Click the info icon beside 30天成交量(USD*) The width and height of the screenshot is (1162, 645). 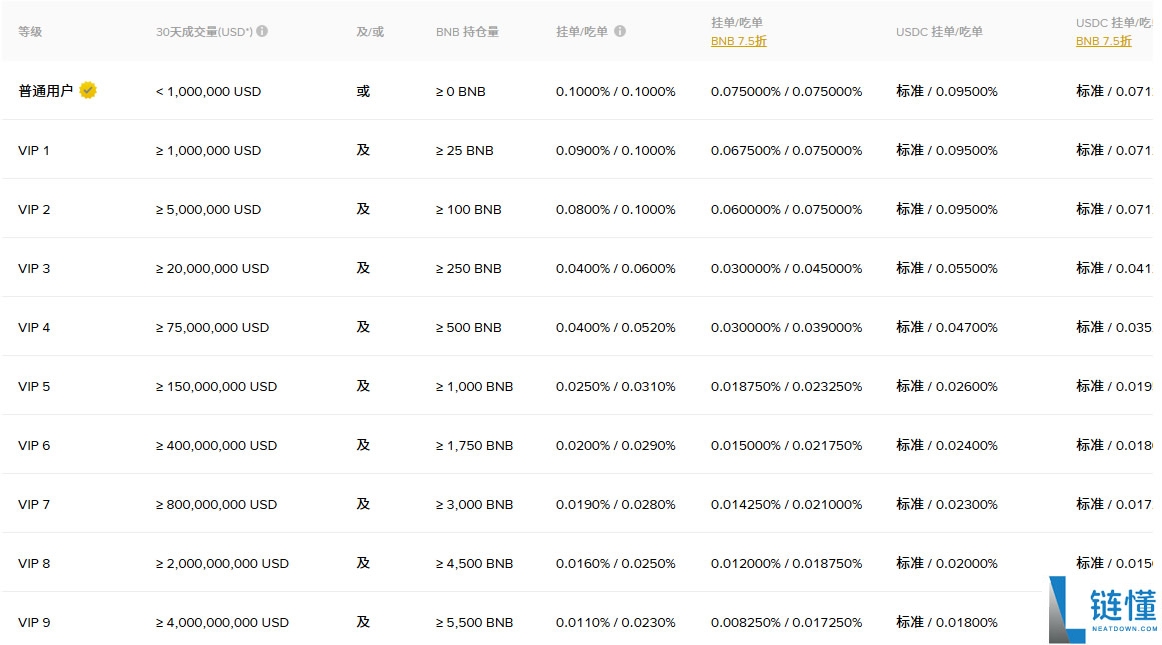[262, 31]
